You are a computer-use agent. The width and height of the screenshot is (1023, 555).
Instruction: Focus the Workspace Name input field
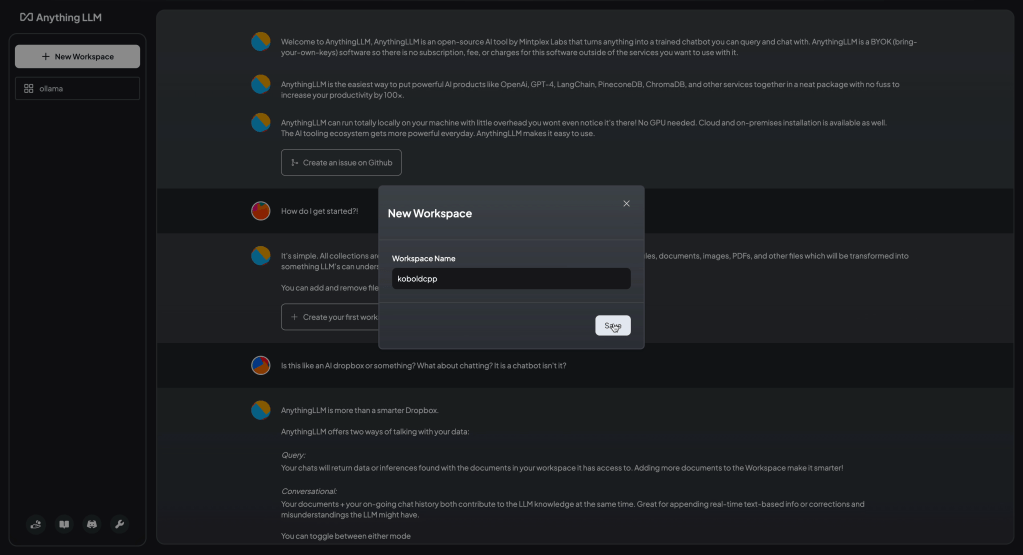[x=511, y=279]
